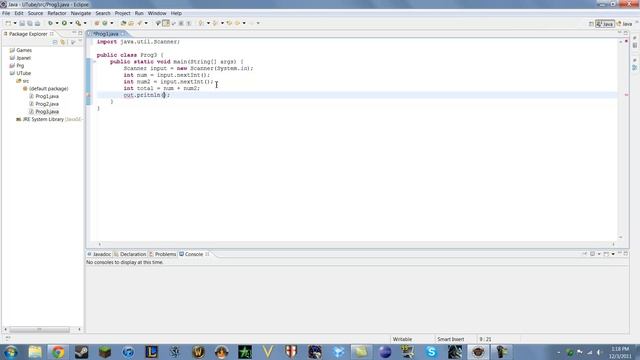The height and width of the screenshot is (360, 640).
Task: Toggle the Mark Occurrences toolbar button
Action: click(x=166, y=23)
